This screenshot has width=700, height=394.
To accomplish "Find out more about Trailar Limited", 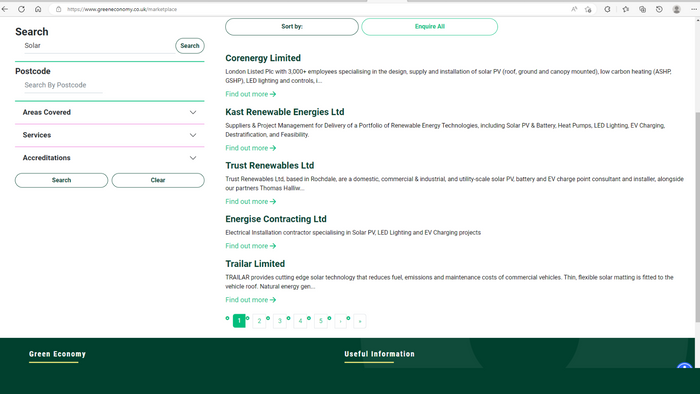I will click(x=250, y=300).
